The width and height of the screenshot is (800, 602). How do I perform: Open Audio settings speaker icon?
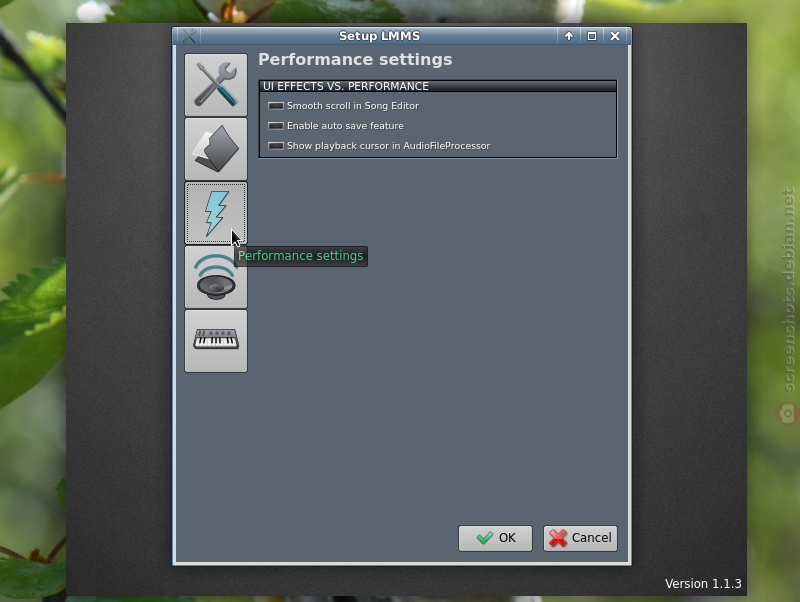coord(216,278)
